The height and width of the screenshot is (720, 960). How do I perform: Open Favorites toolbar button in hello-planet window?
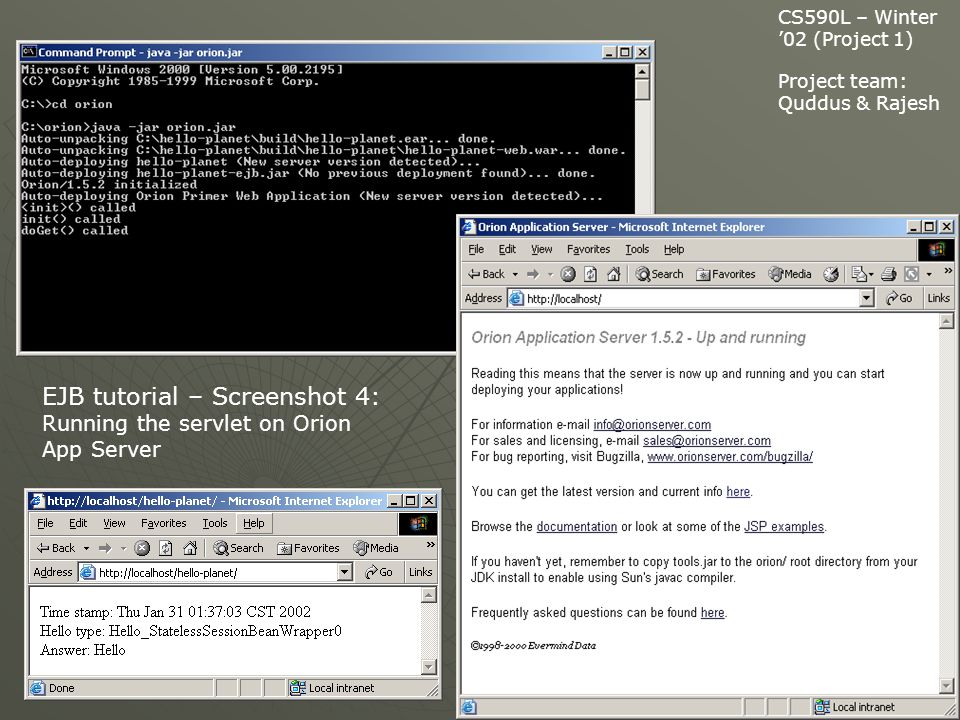tap(308, 548)
